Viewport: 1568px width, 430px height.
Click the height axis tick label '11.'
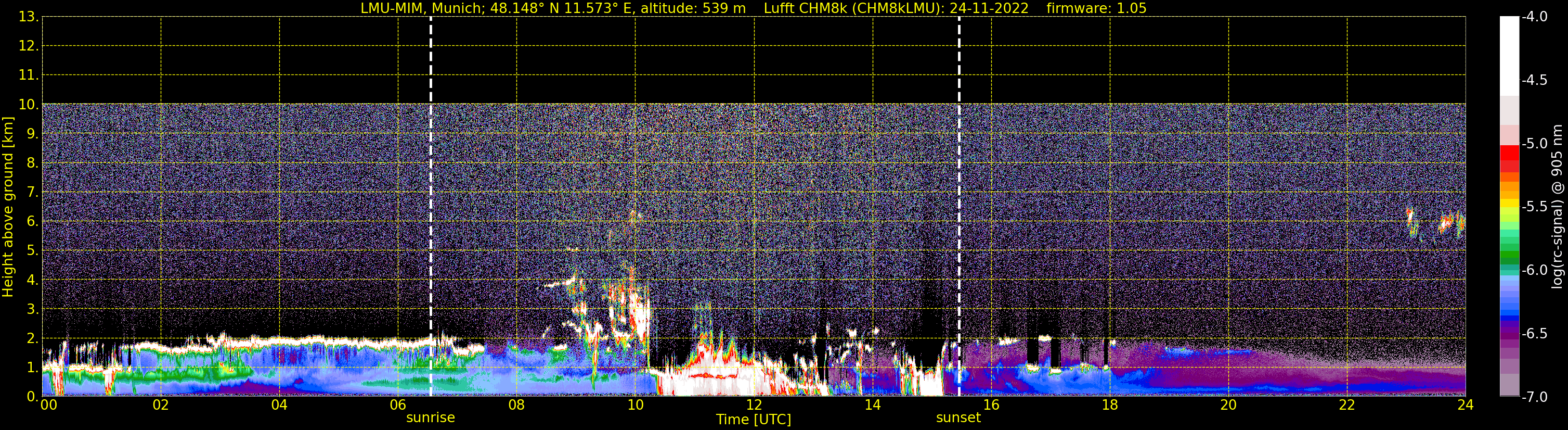click(x=29, y=75)
